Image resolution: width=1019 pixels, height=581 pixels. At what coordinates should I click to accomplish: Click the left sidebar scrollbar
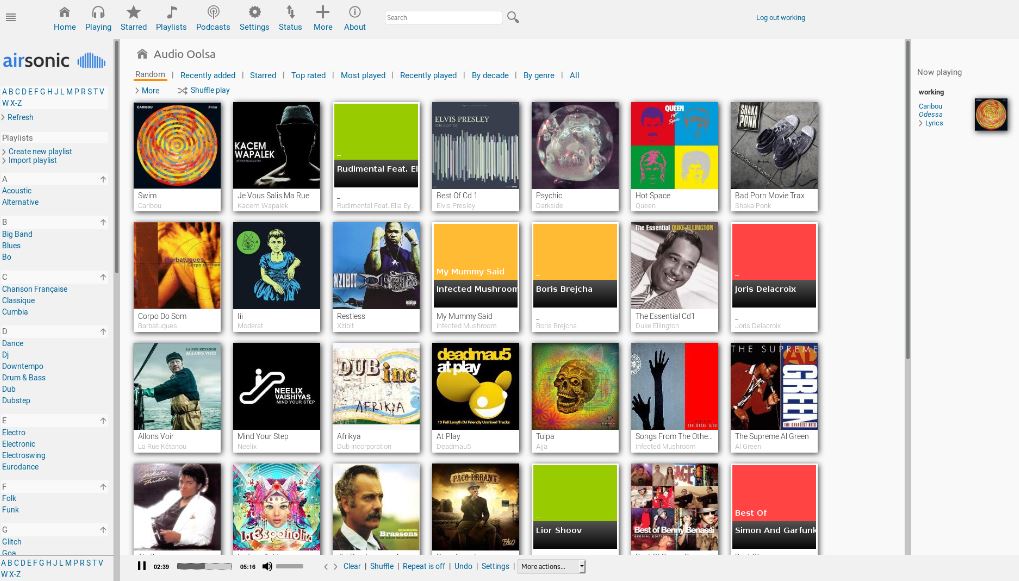pyautogui.click(x=116, y=156)
